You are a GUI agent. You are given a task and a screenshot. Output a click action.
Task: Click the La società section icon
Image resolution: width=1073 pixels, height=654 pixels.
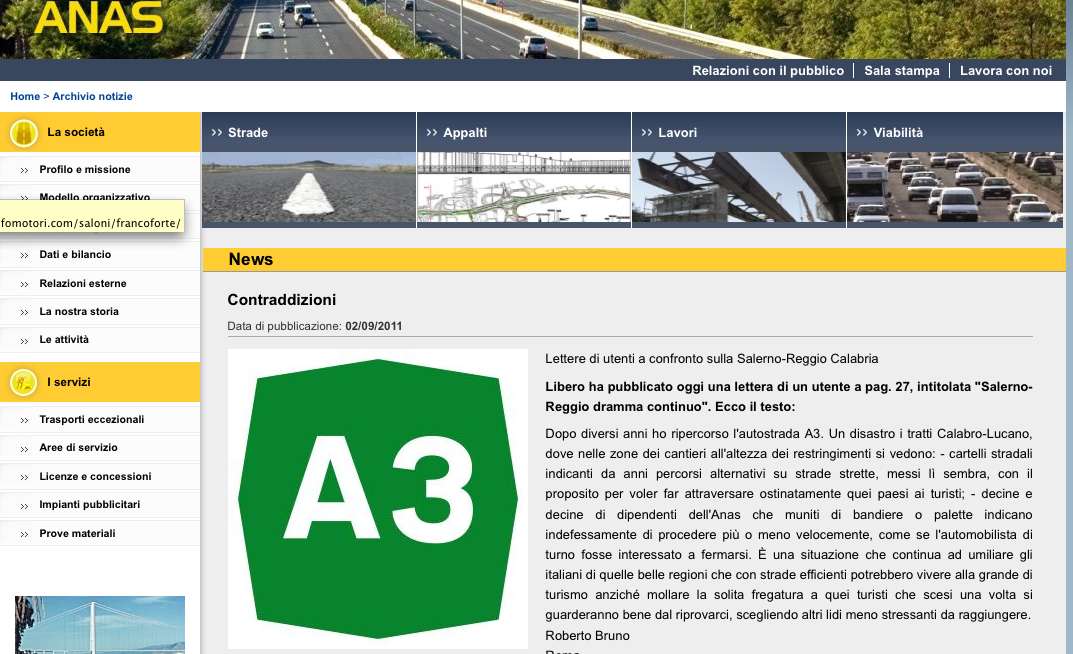click(x=23, y=133)
